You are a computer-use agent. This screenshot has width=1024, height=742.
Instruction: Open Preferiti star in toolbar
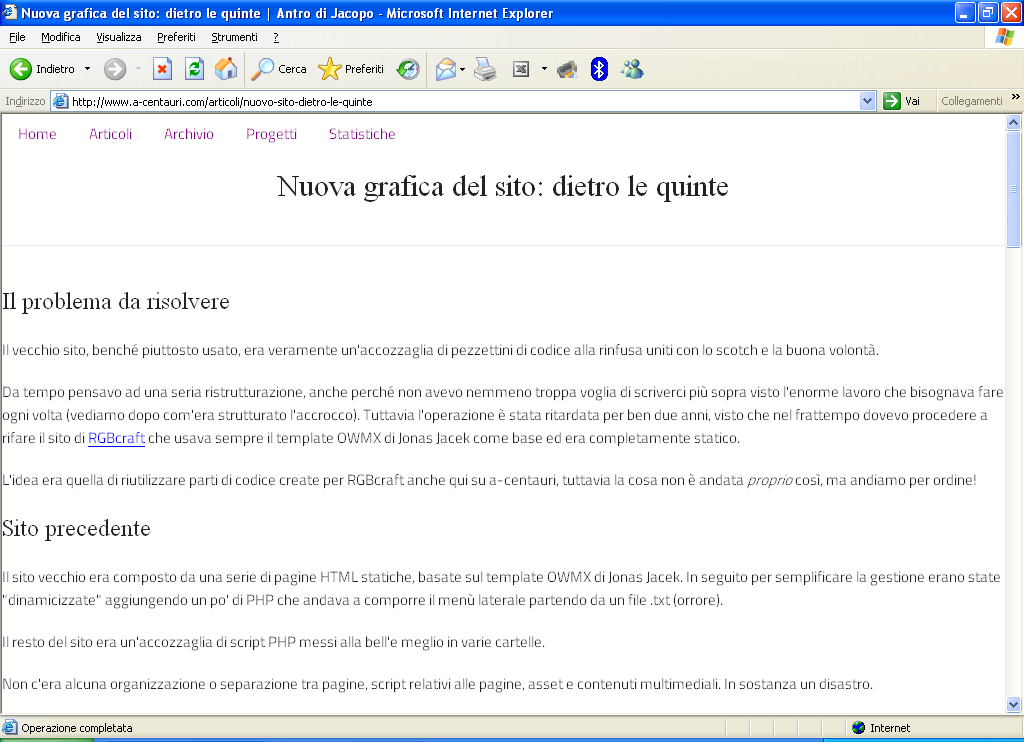[351, 69]
